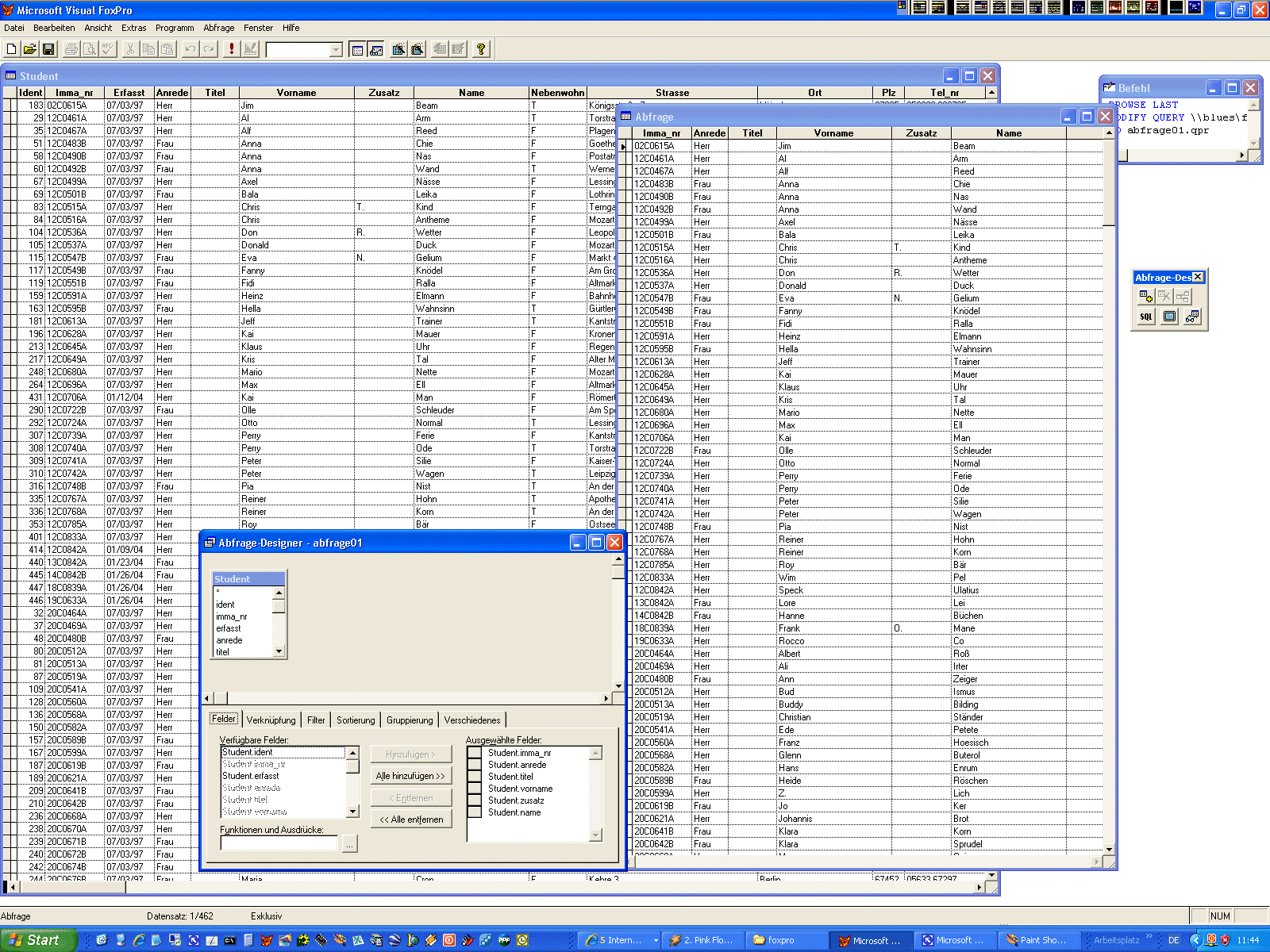This screenshot has width=1270, height=952.
Task: Open the Datei menu
Action: pos(14,28)
